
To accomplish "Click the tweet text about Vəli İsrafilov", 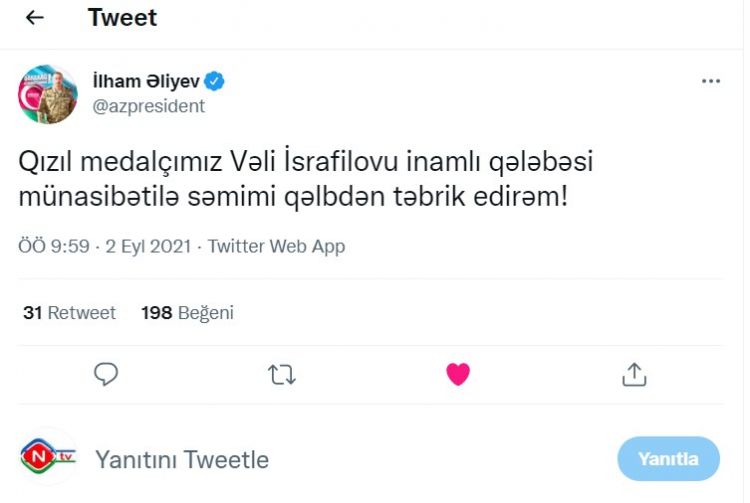I will pyautogui.click(x=300, y=178).
